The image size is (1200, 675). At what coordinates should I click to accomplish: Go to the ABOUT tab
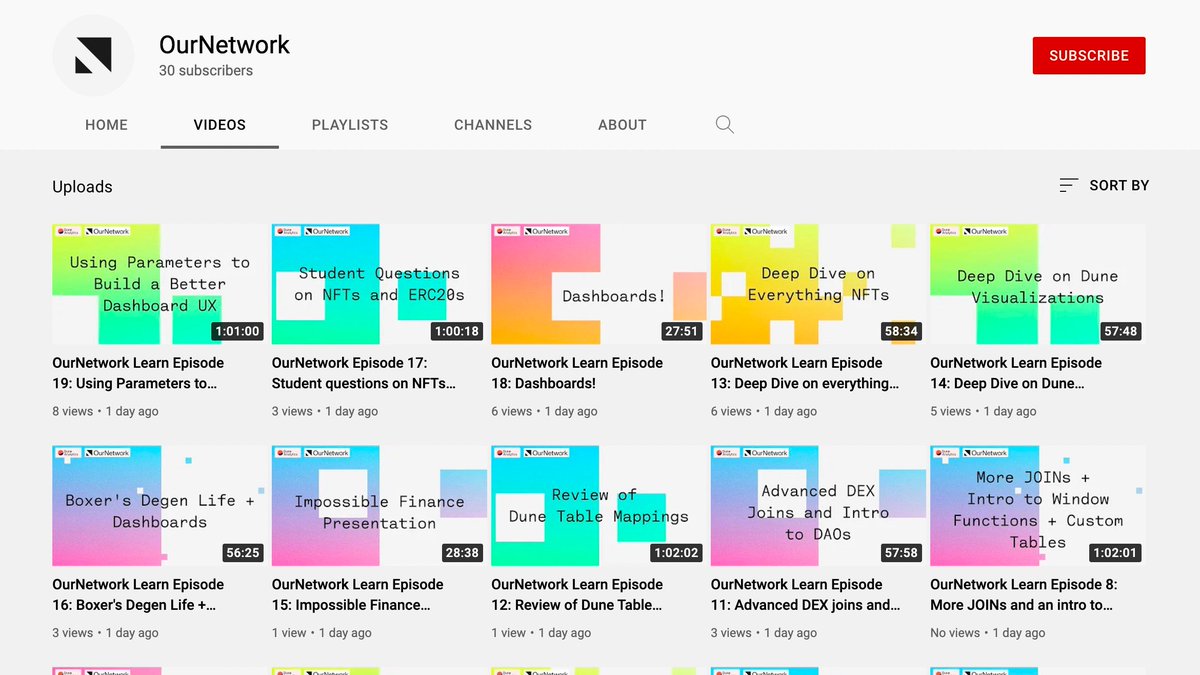click(x=622, y=124)
